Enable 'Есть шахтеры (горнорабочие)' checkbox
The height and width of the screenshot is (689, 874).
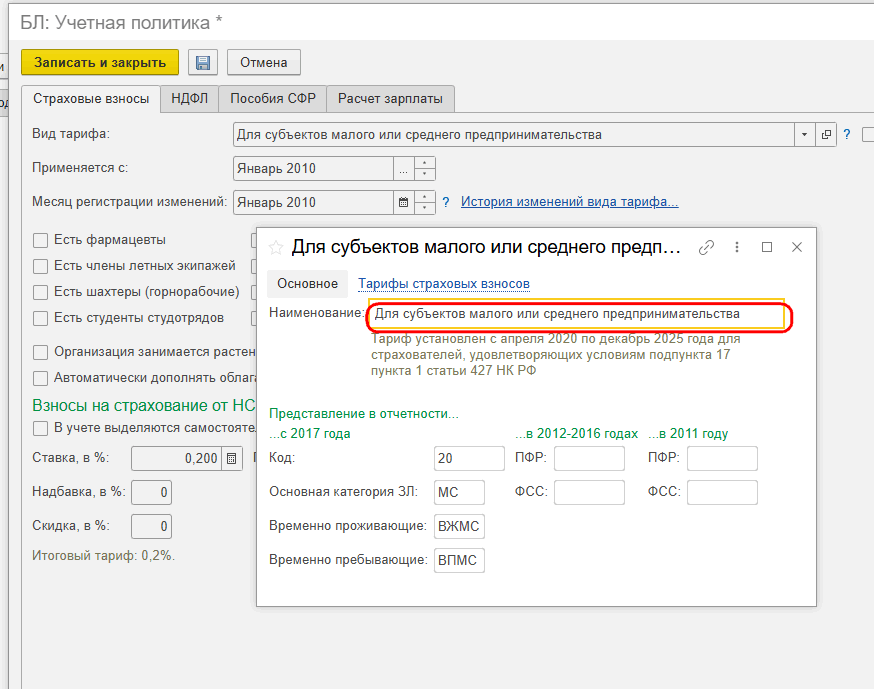(40, 292)
